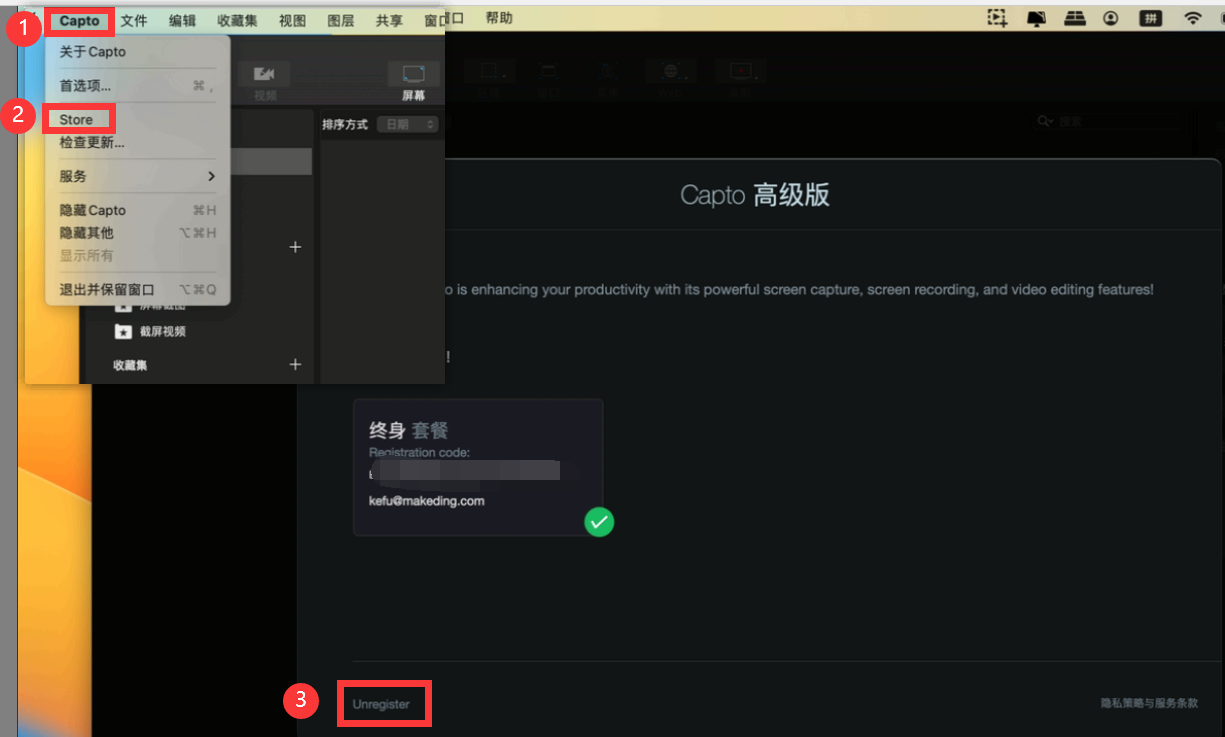Click the user account icon in menu bar

1111,18
